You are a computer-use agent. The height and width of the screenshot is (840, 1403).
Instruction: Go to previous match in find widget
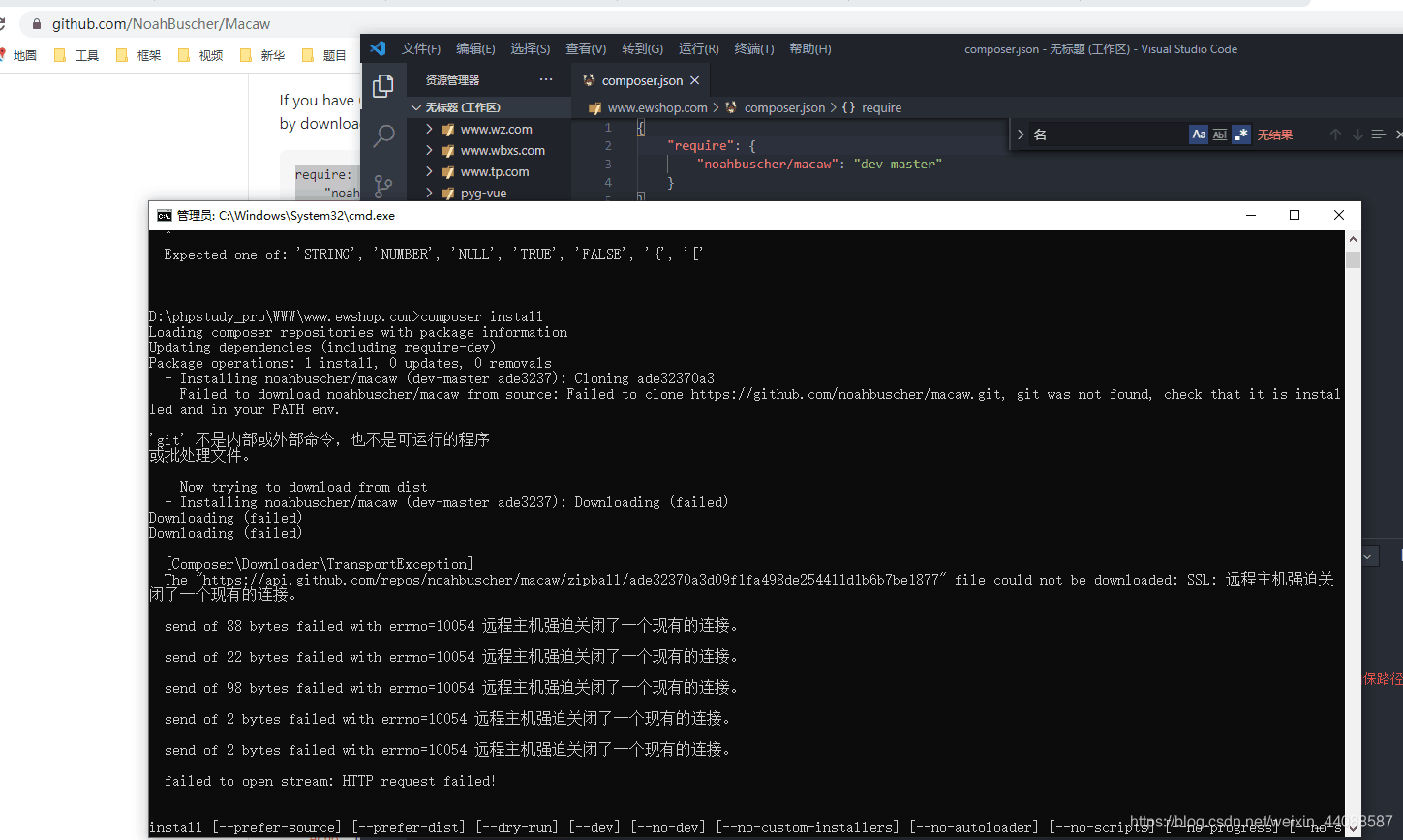click(1335, 135)
